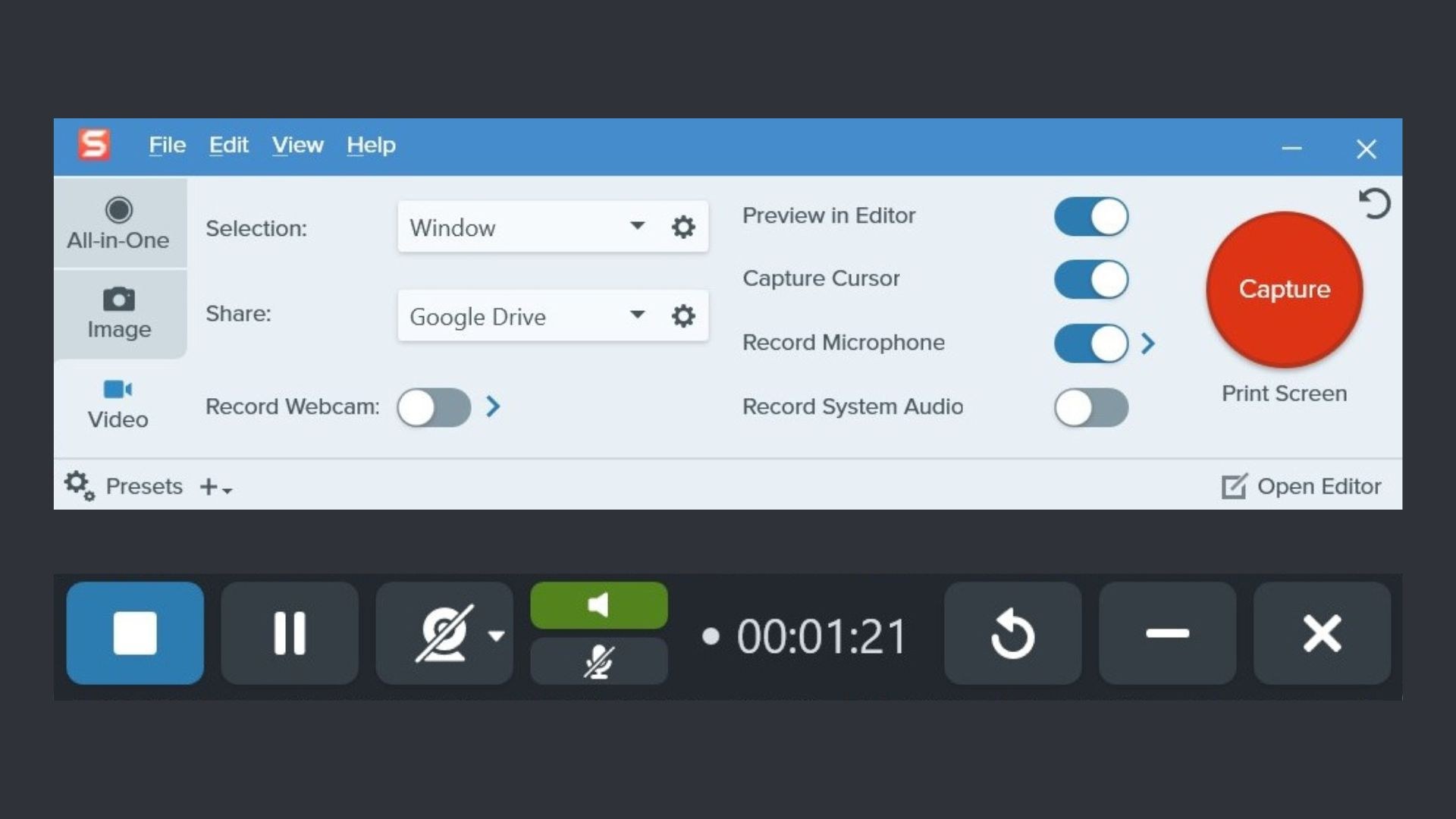Click Open Editor link
The image size is (1456, 819).
[x=1301, y=486]
